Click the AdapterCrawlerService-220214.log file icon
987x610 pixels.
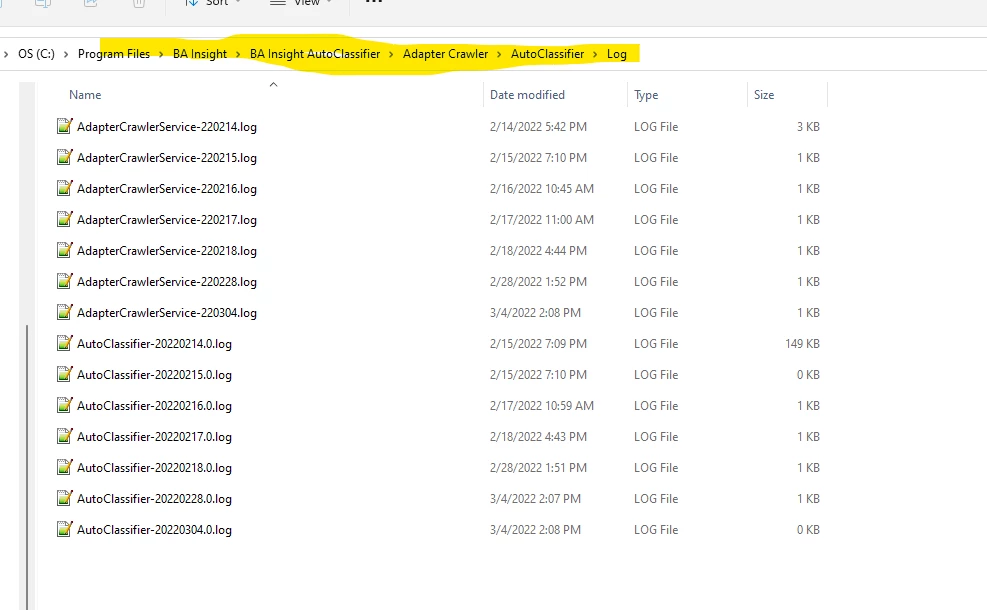(65, 127)
